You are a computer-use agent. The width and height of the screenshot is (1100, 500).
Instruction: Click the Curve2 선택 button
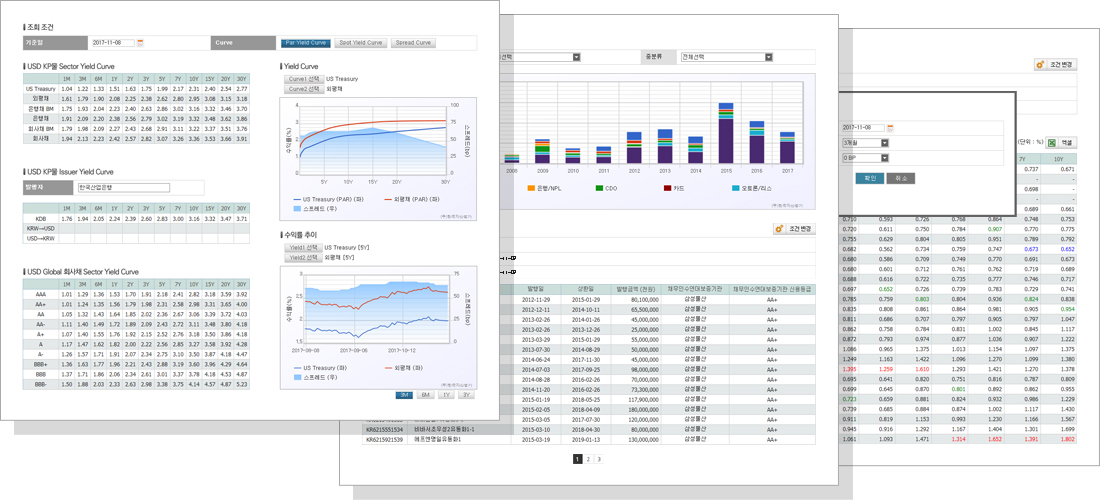(303, 89)
